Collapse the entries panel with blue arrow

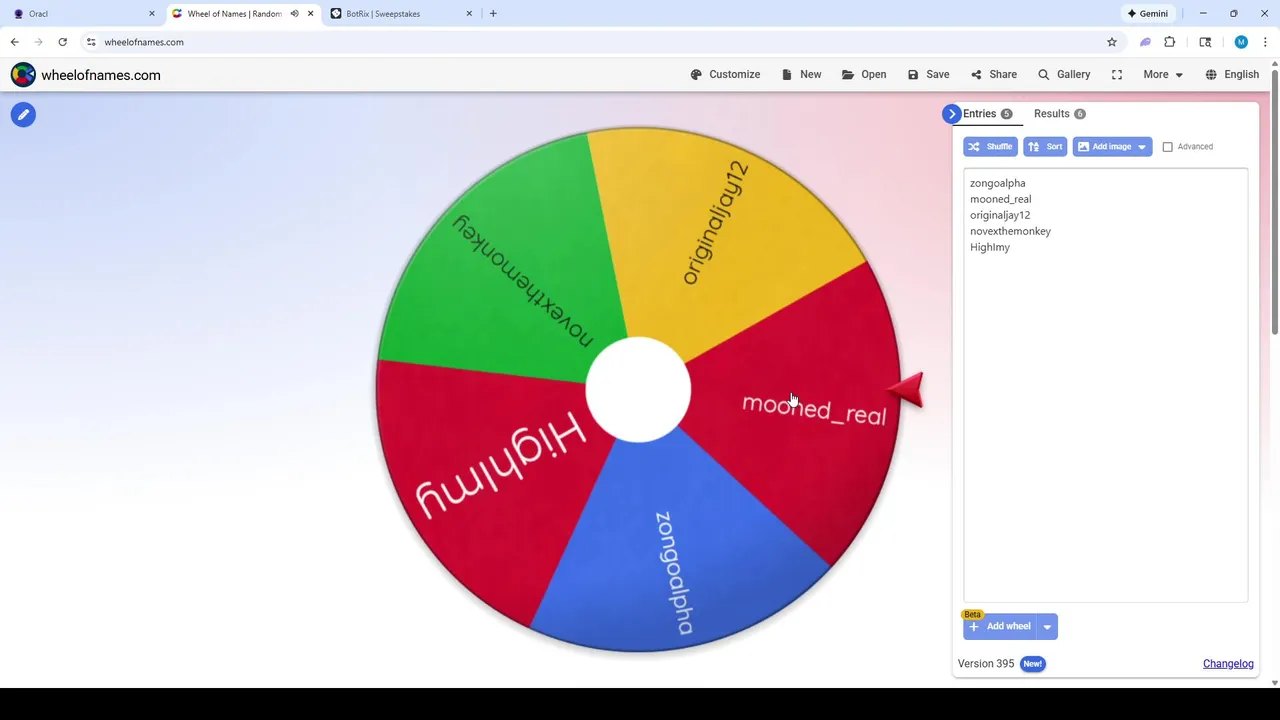coord(952,114)
